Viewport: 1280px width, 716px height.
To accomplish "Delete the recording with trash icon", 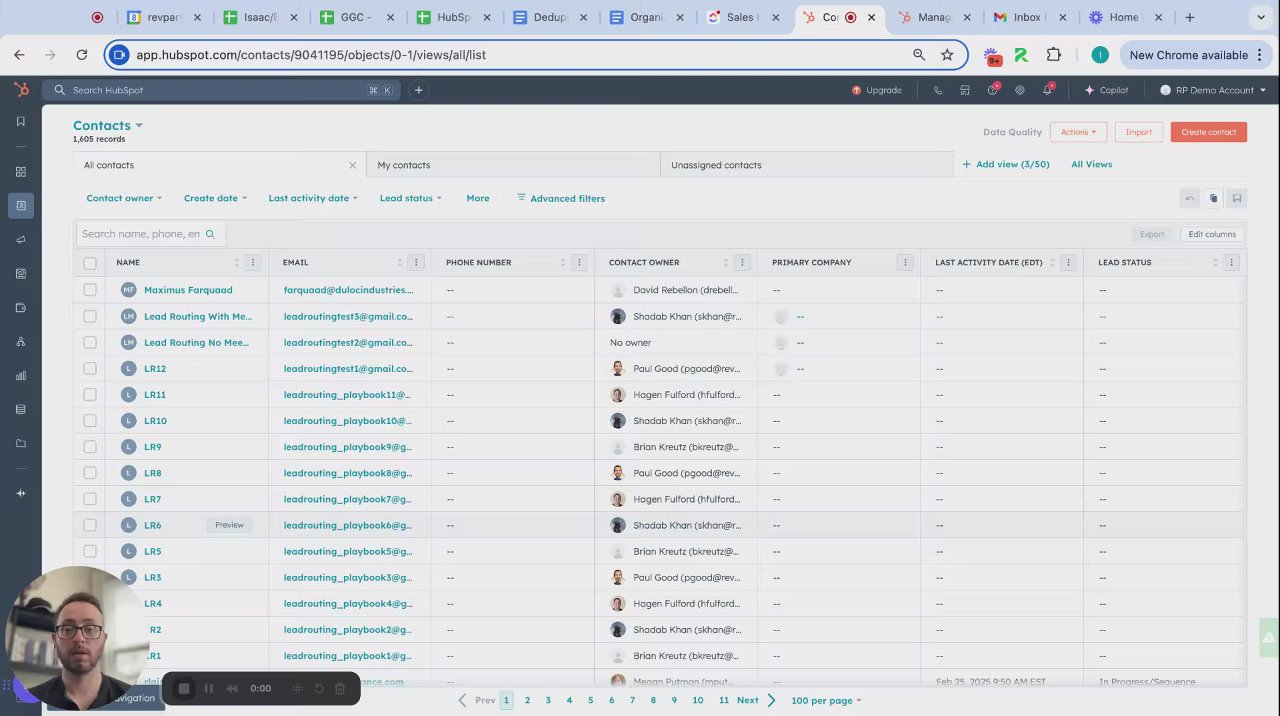I will click(x=340, y=688).
